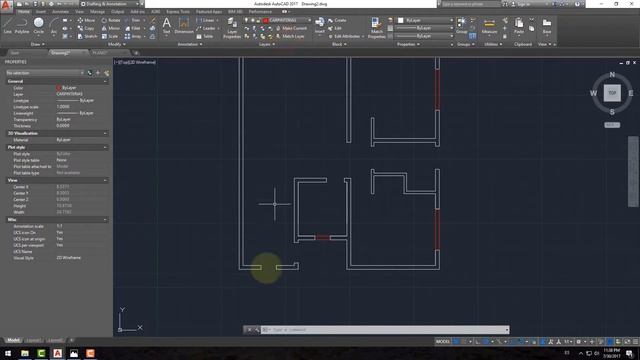Open the Manage ribbon tab
640x360 pixels.
click(x=97, y=11)
